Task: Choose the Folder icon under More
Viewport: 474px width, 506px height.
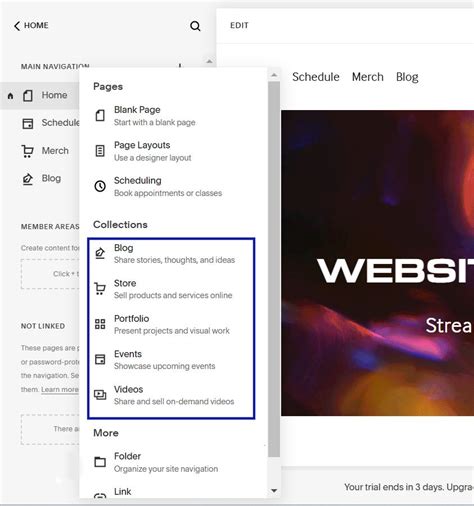Action: pyautogui.click(x=100, y=462)
